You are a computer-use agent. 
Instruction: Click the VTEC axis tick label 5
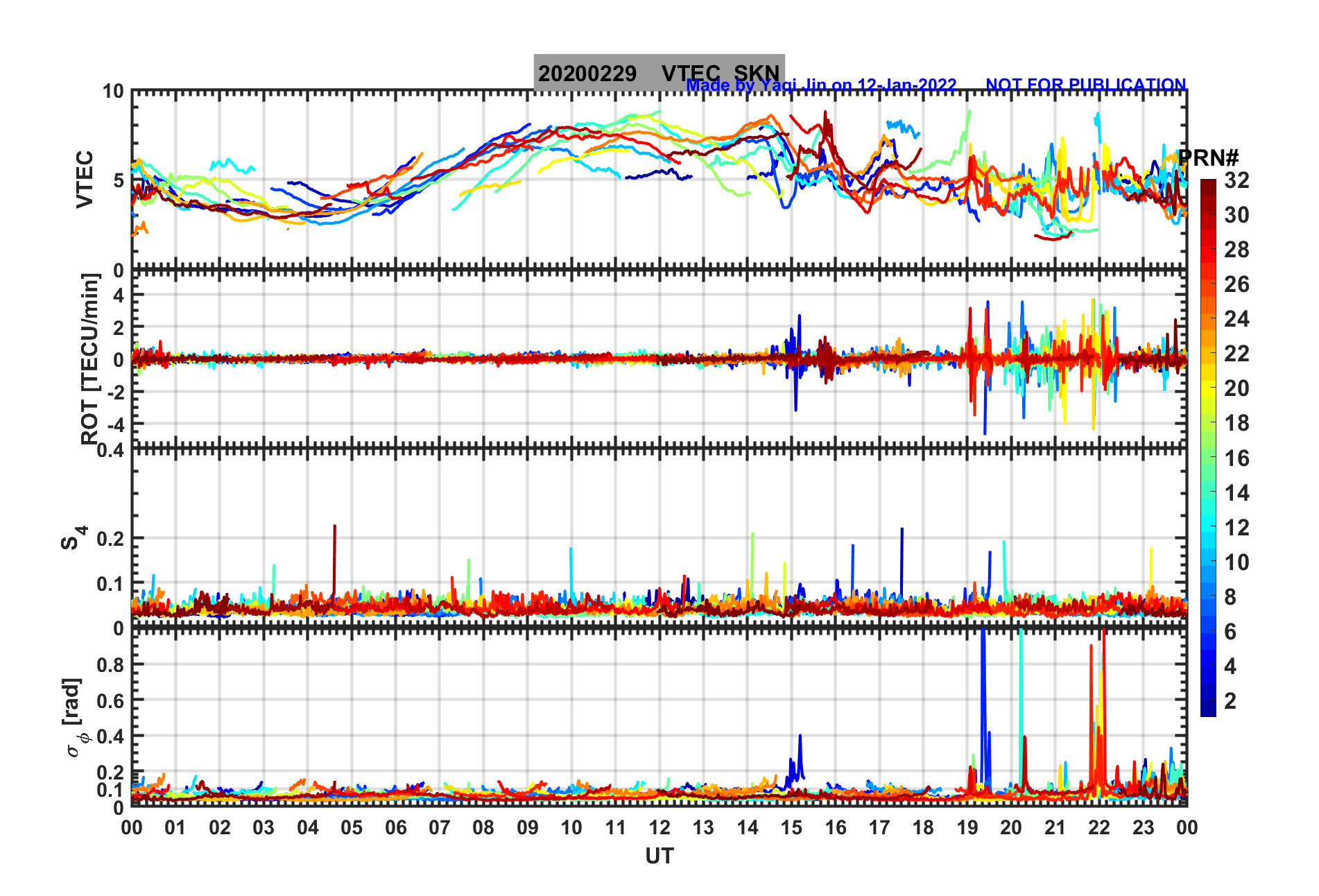pyautogui.click(x=118, y=181)
